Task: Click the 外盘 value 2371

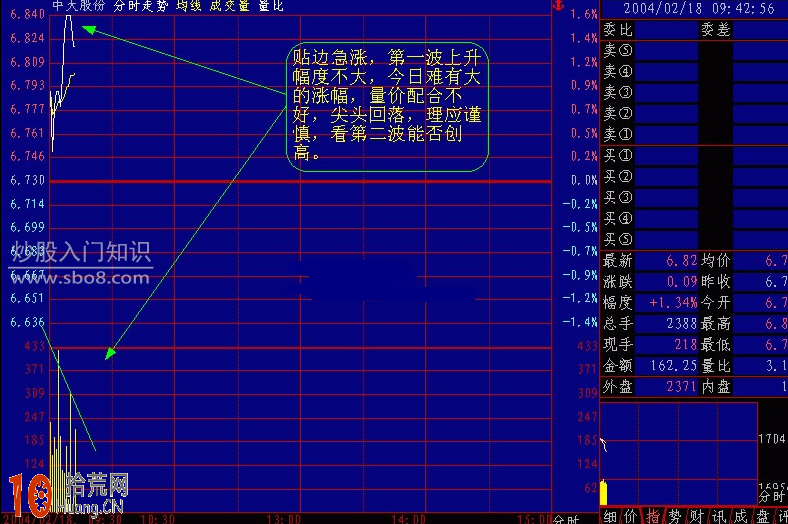Action: [682, 387]
